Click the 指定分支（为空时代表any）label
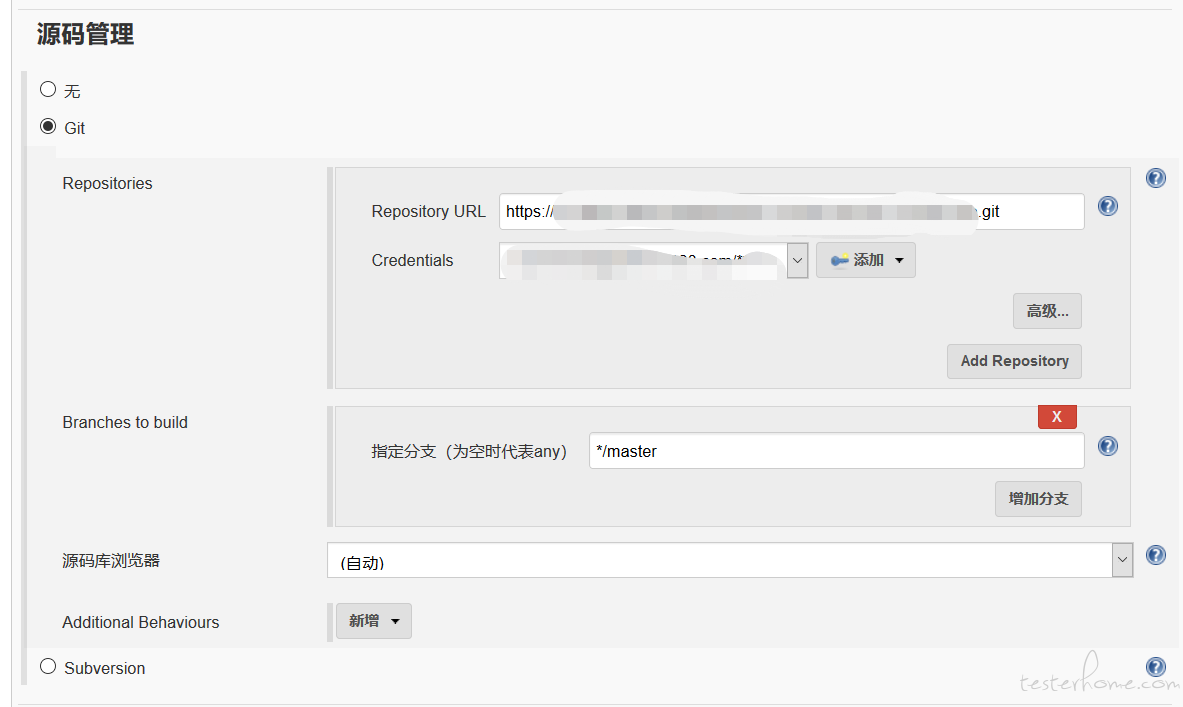Viewport: 1183px width, 707px height. point(469,451)
